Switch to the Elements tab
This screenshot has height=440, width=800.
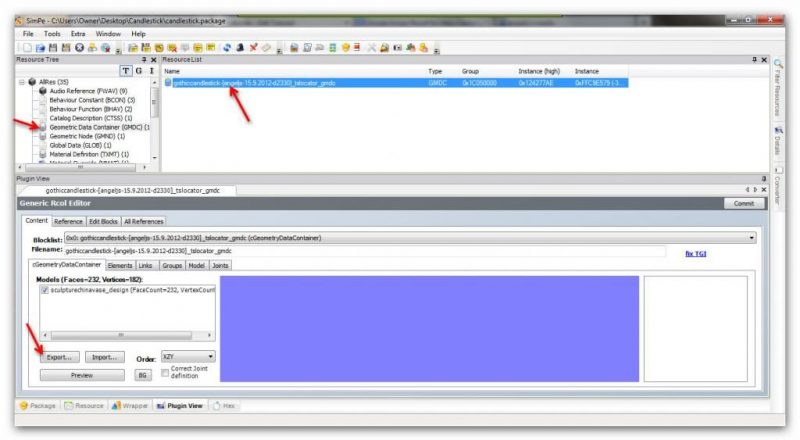pos(120,265)
